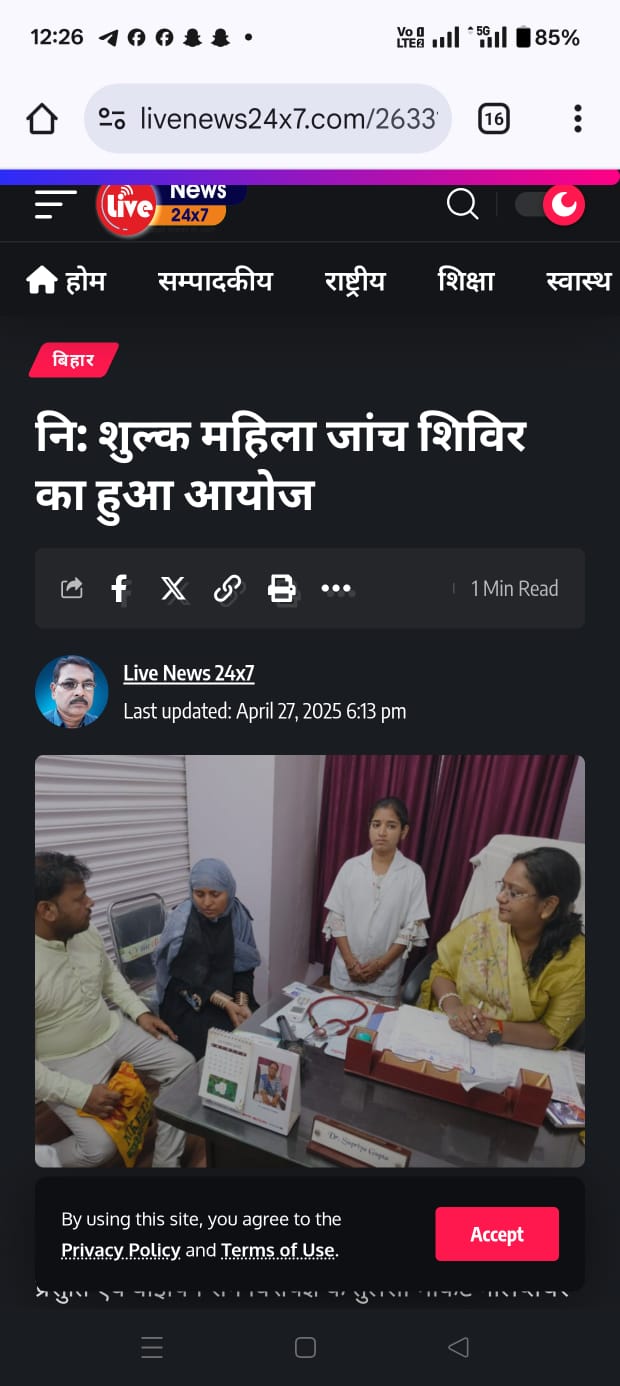The height and width of the screenshot is (1386, 620).
Task: Open the hamburger menu icon
Action: 55,204
